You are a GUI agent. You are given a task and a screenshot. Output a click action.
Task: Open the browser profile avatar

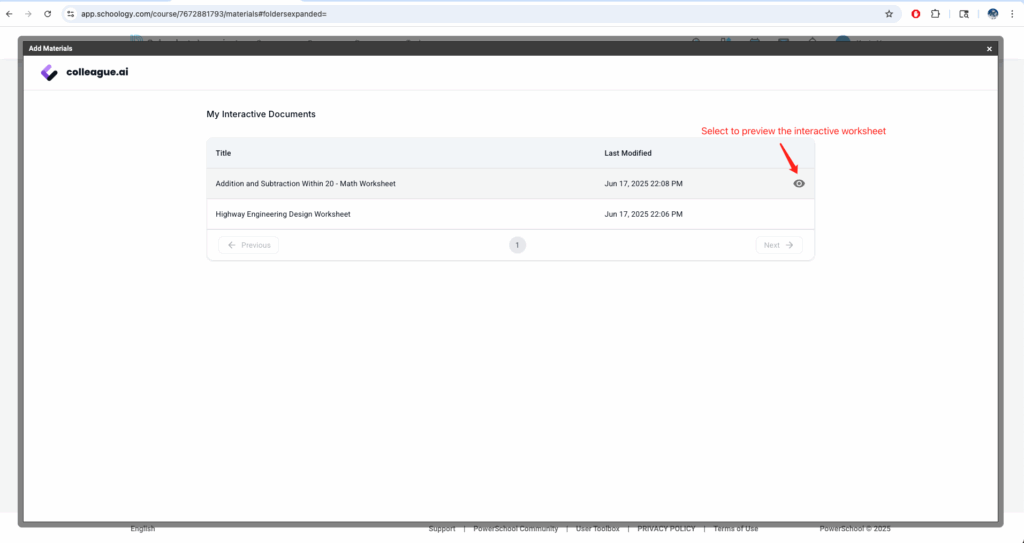click(x=992, y=14)
